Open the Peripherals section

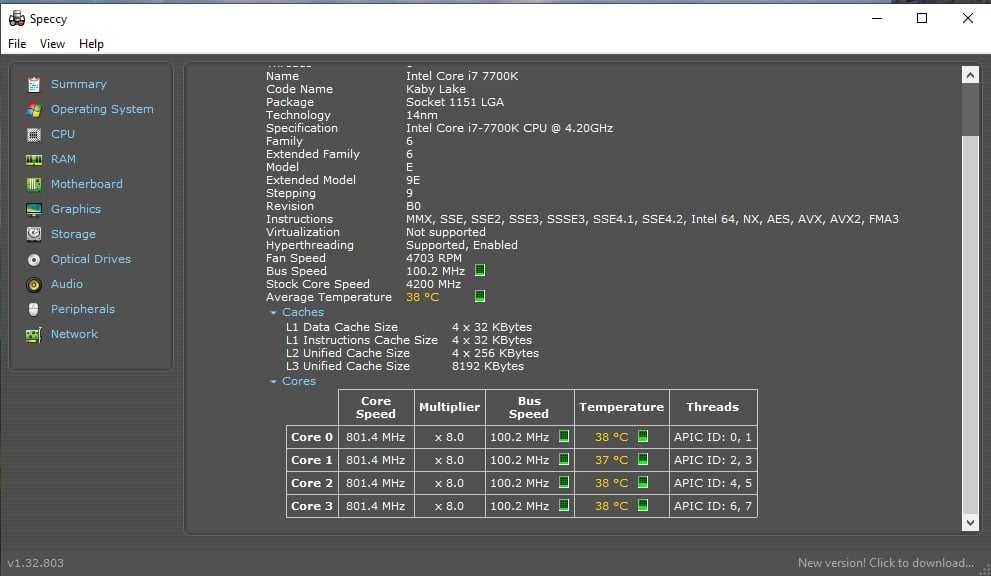(x=83, y=309)
